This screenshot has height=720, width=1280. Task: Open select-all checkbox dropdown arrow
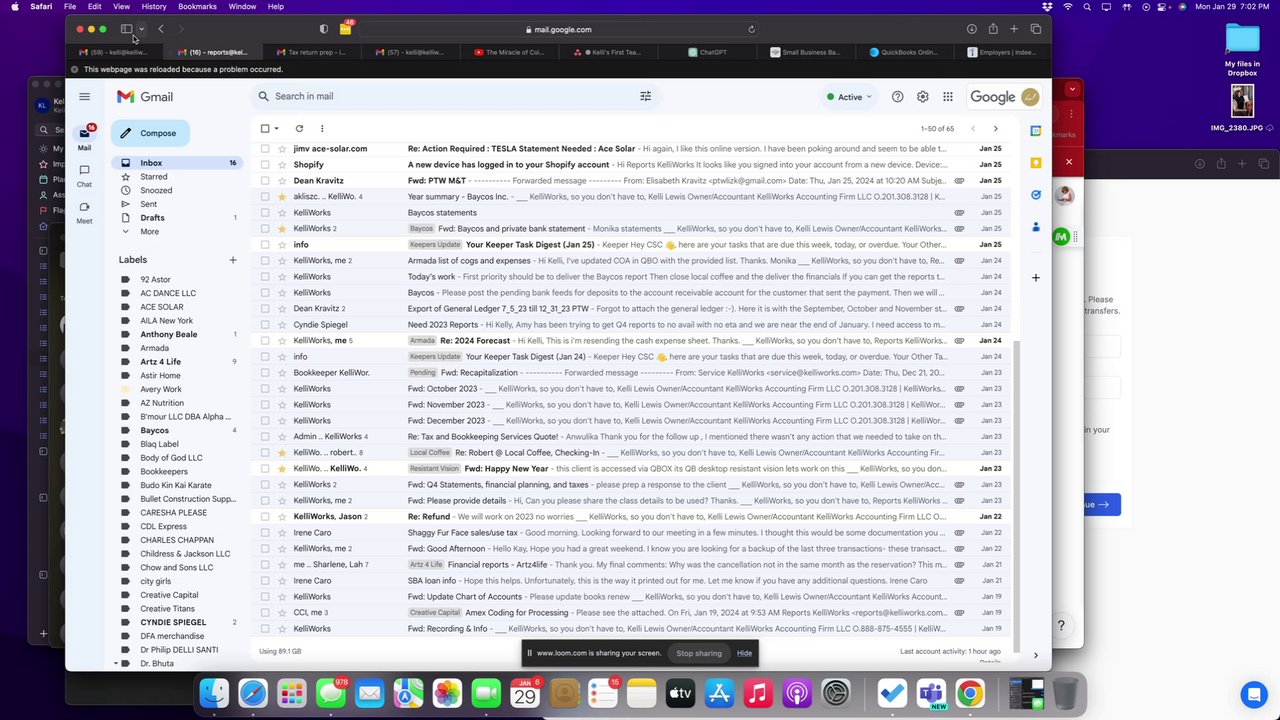pos(276,128)
